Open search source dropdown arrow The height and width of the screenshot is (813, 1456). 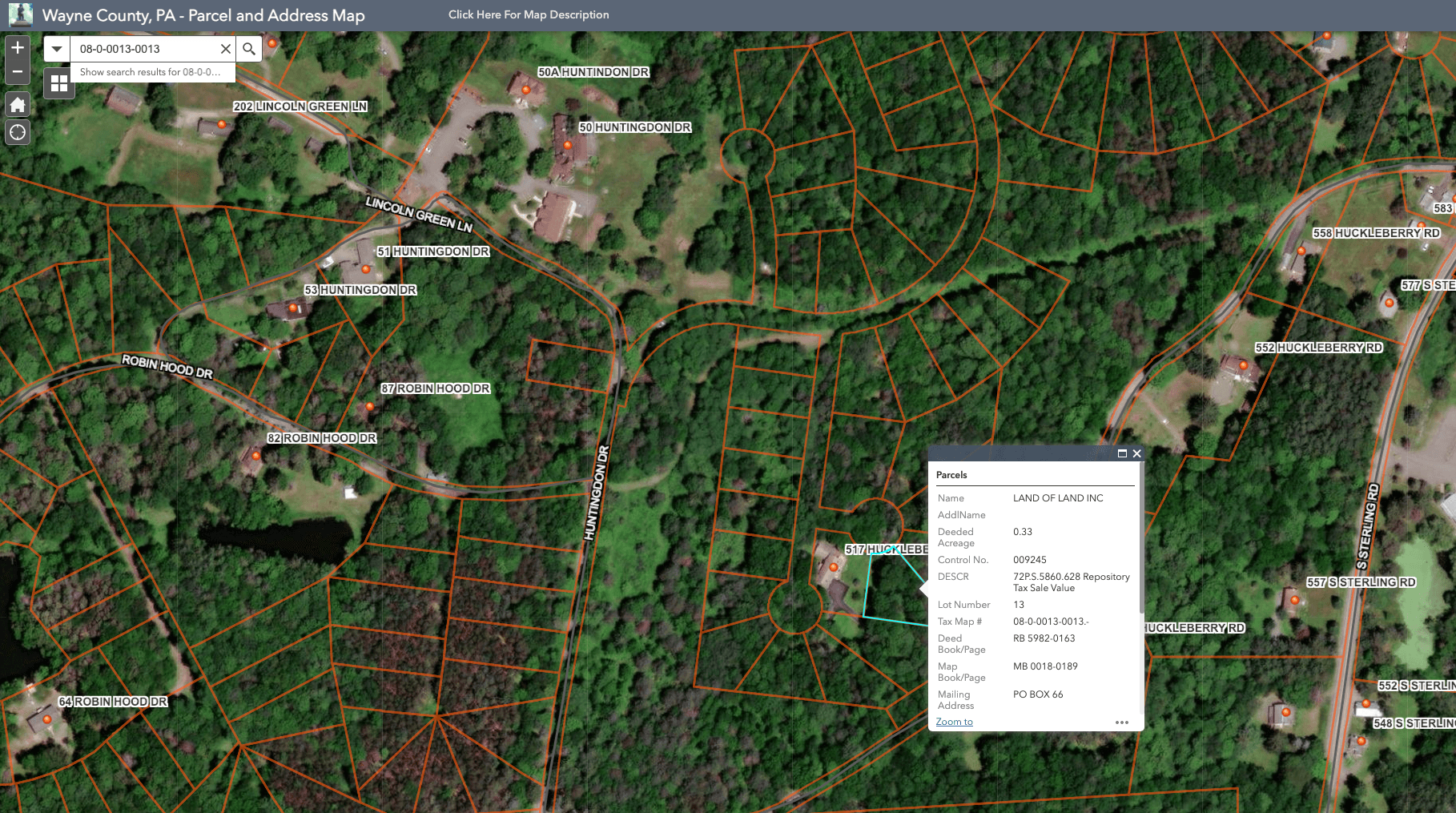(x=57, y=49)
